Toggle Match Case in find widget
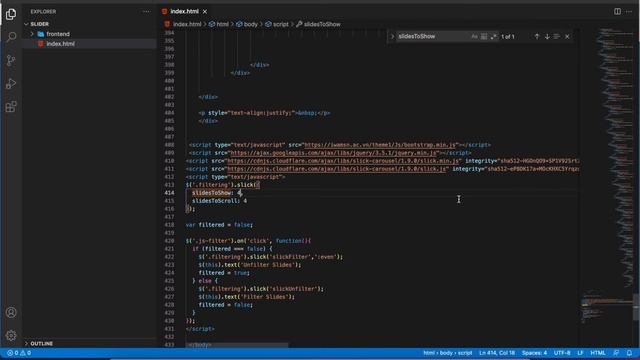 pyautogui.click(x=474, y=36)
